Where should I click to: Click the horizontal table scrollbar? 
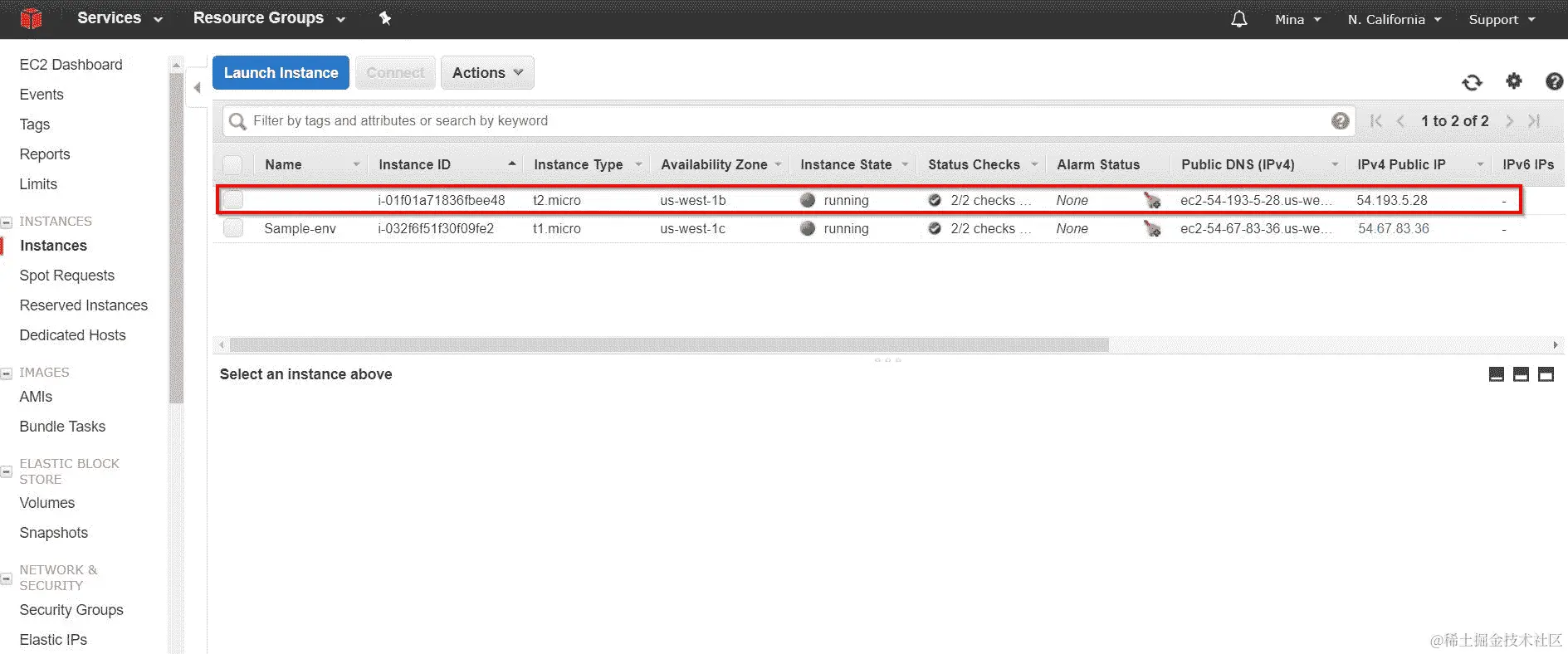669,344
